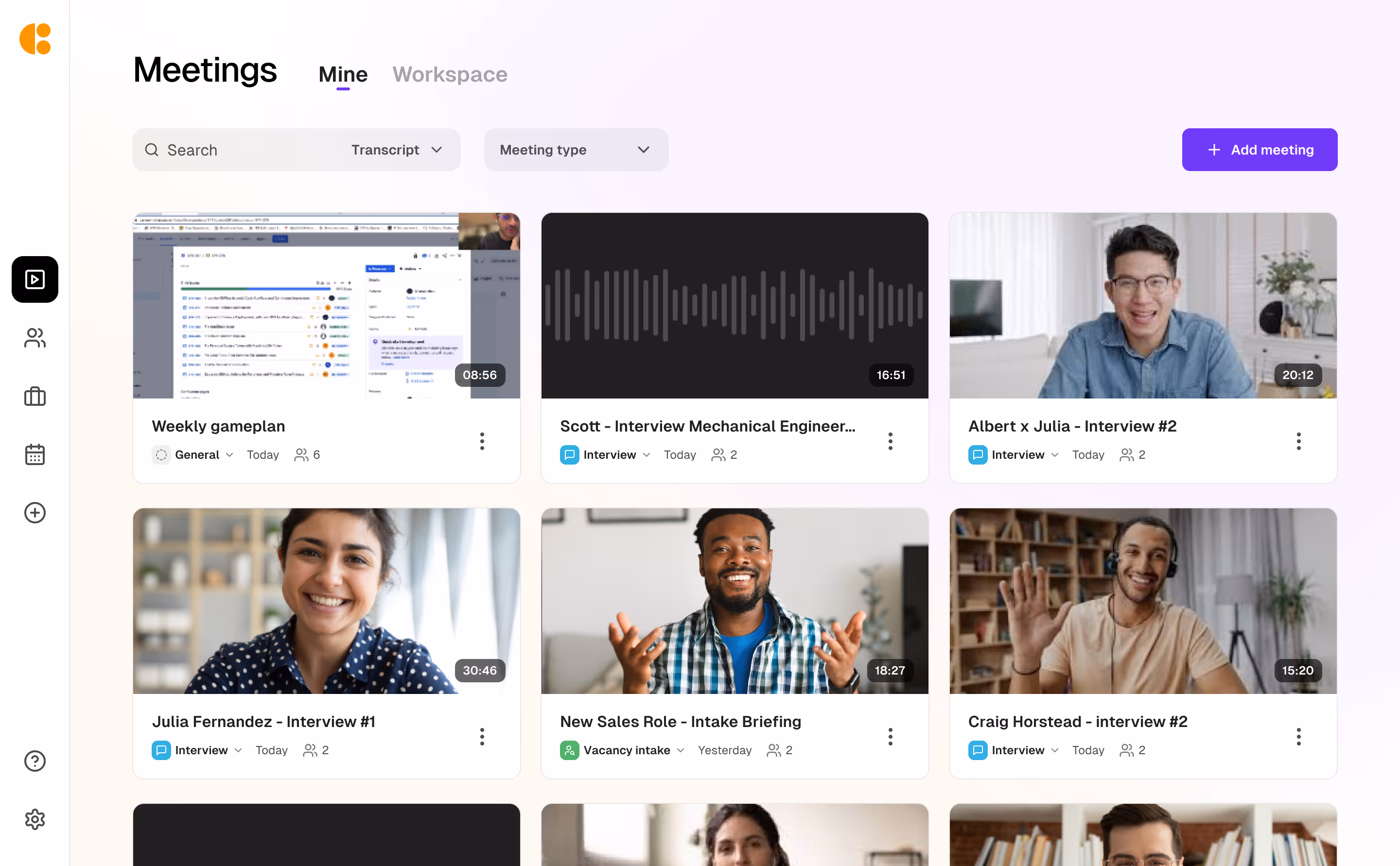Open Albert x Julia - Interview #2 title

tap(1072, 427)
